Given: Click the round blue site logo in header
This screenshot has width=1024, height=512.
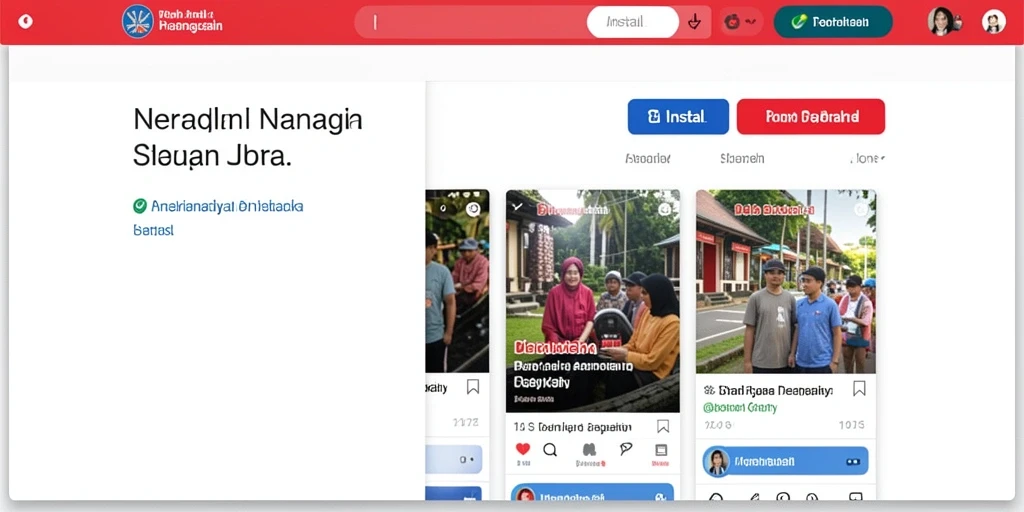Looking at the screenshot, I should coord(138,22).
